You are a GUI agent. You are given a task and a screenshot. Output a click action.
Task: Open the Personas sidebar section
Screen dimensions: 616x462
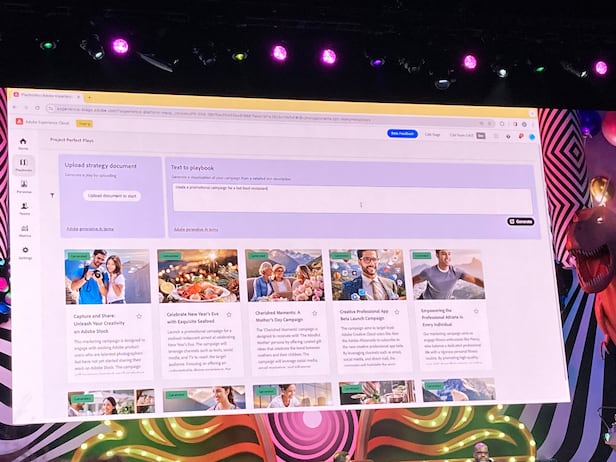[23, 187]
